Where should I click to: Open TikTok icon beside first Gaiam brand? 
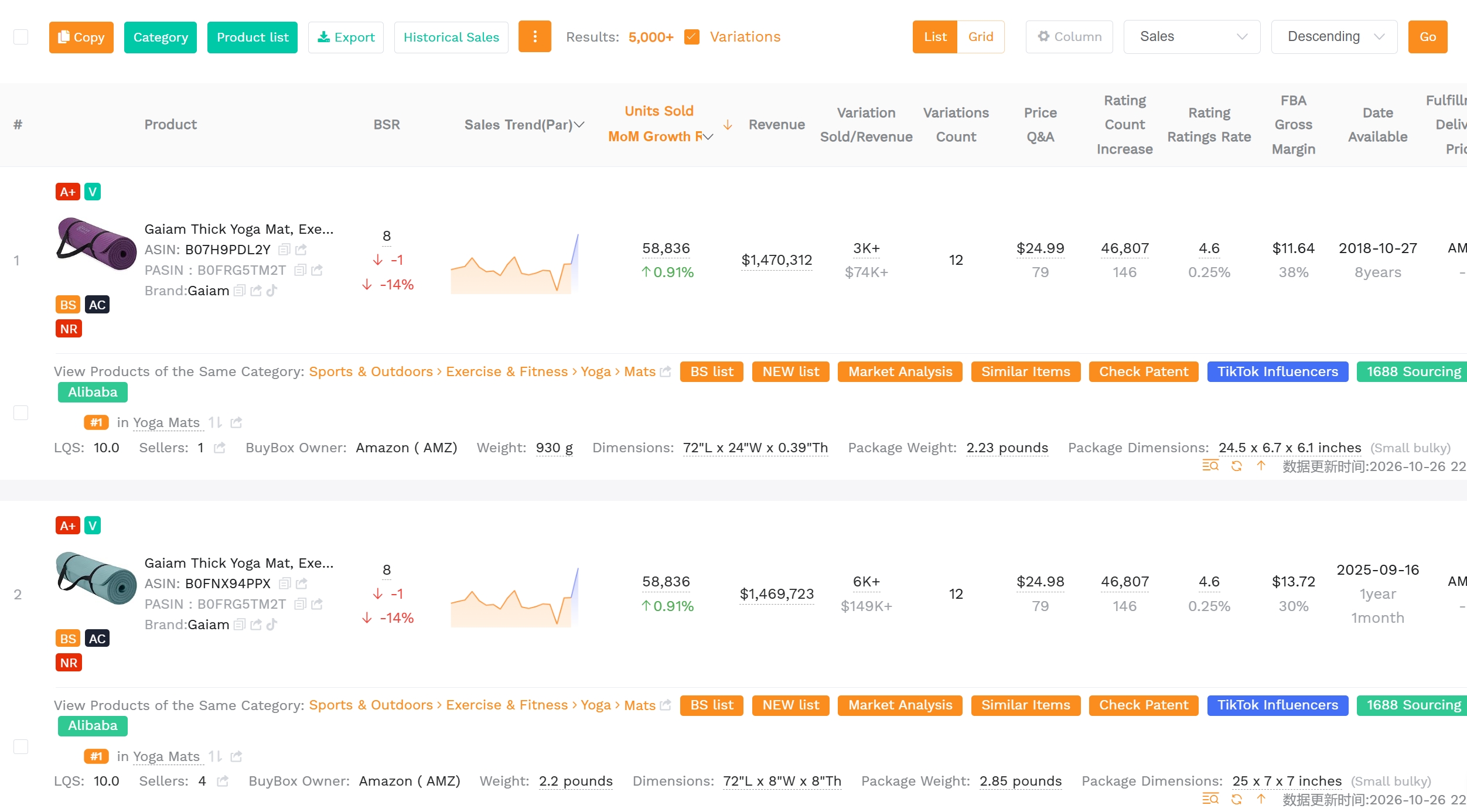coord(272,291)
